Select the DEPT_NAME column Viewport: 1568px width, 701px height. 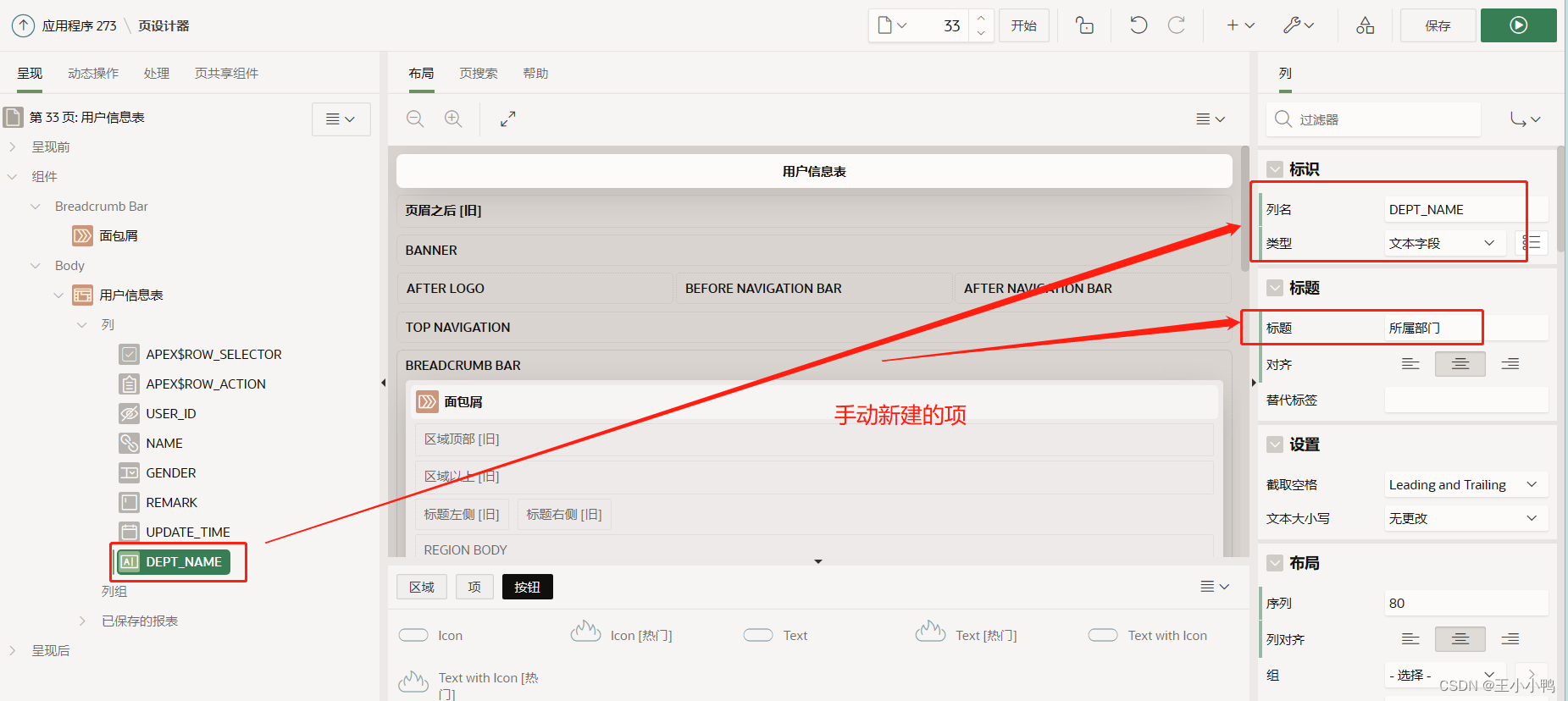(x=174, y=561)
